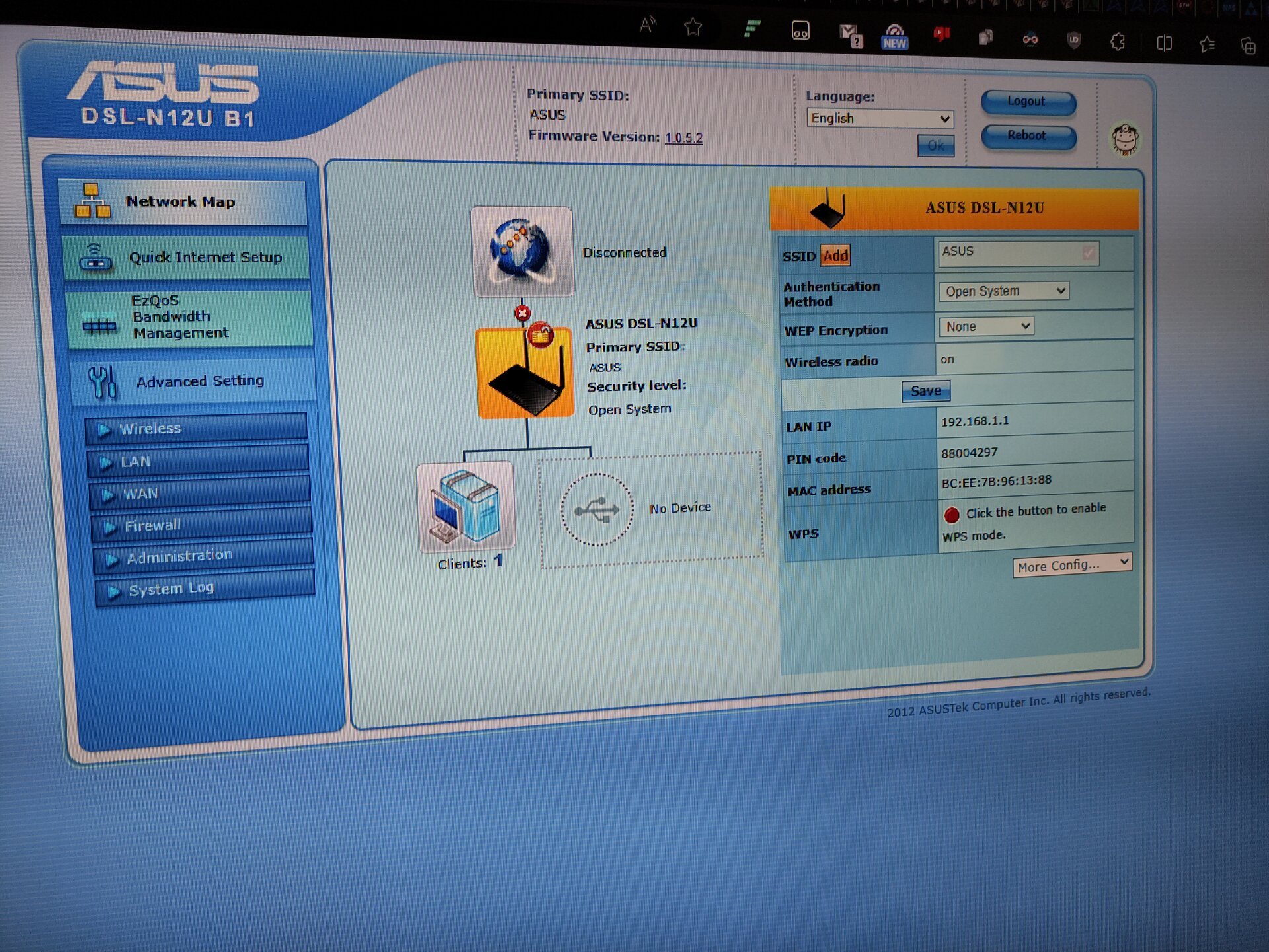Image resolution: width=1269 pixels, height=952 pixels.
Task: Expand the Firewall menu item
Action: click(202, 525)
